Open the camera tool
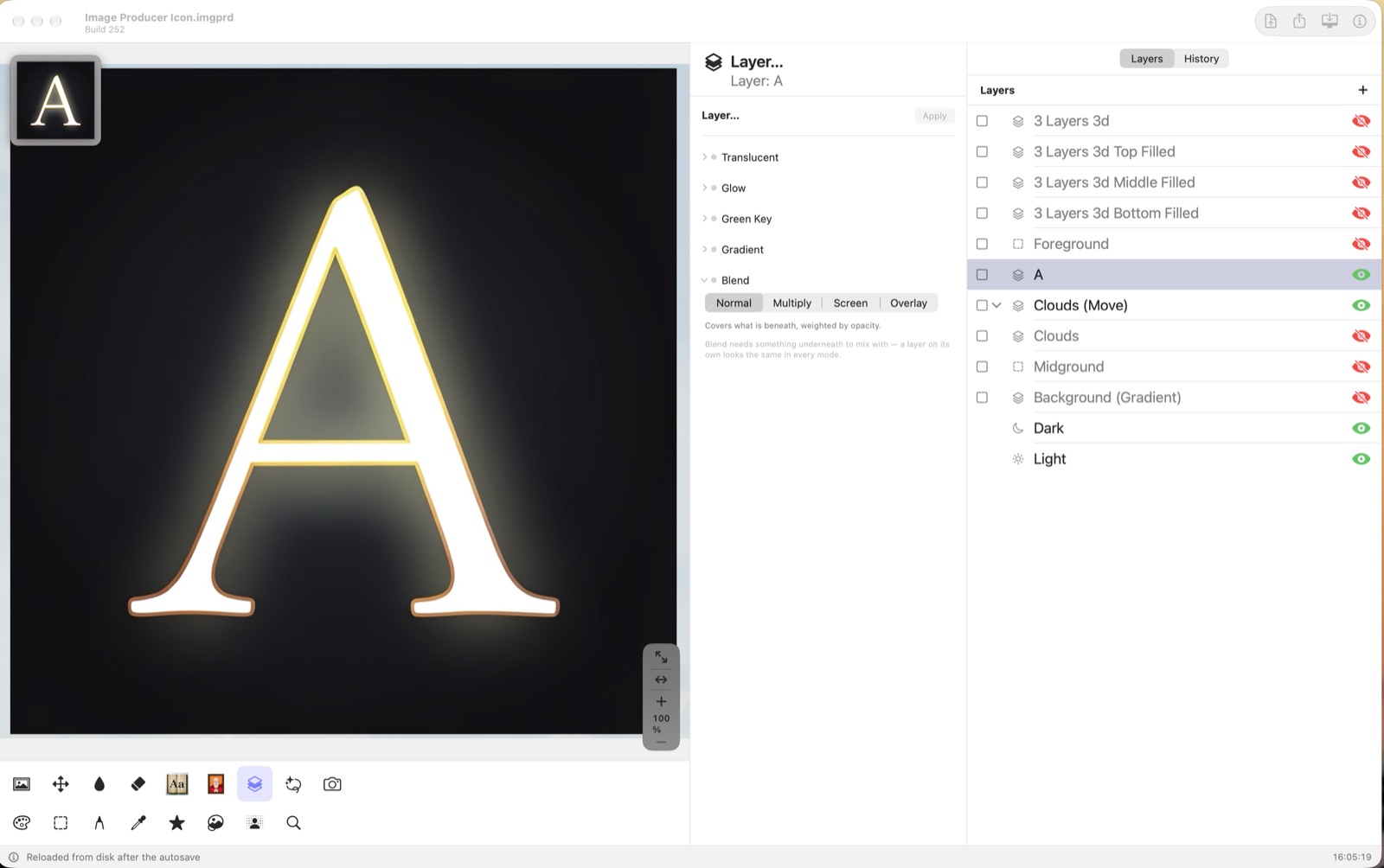The height and width of the screenshot is (868, 1384). (x=332, y=784)
